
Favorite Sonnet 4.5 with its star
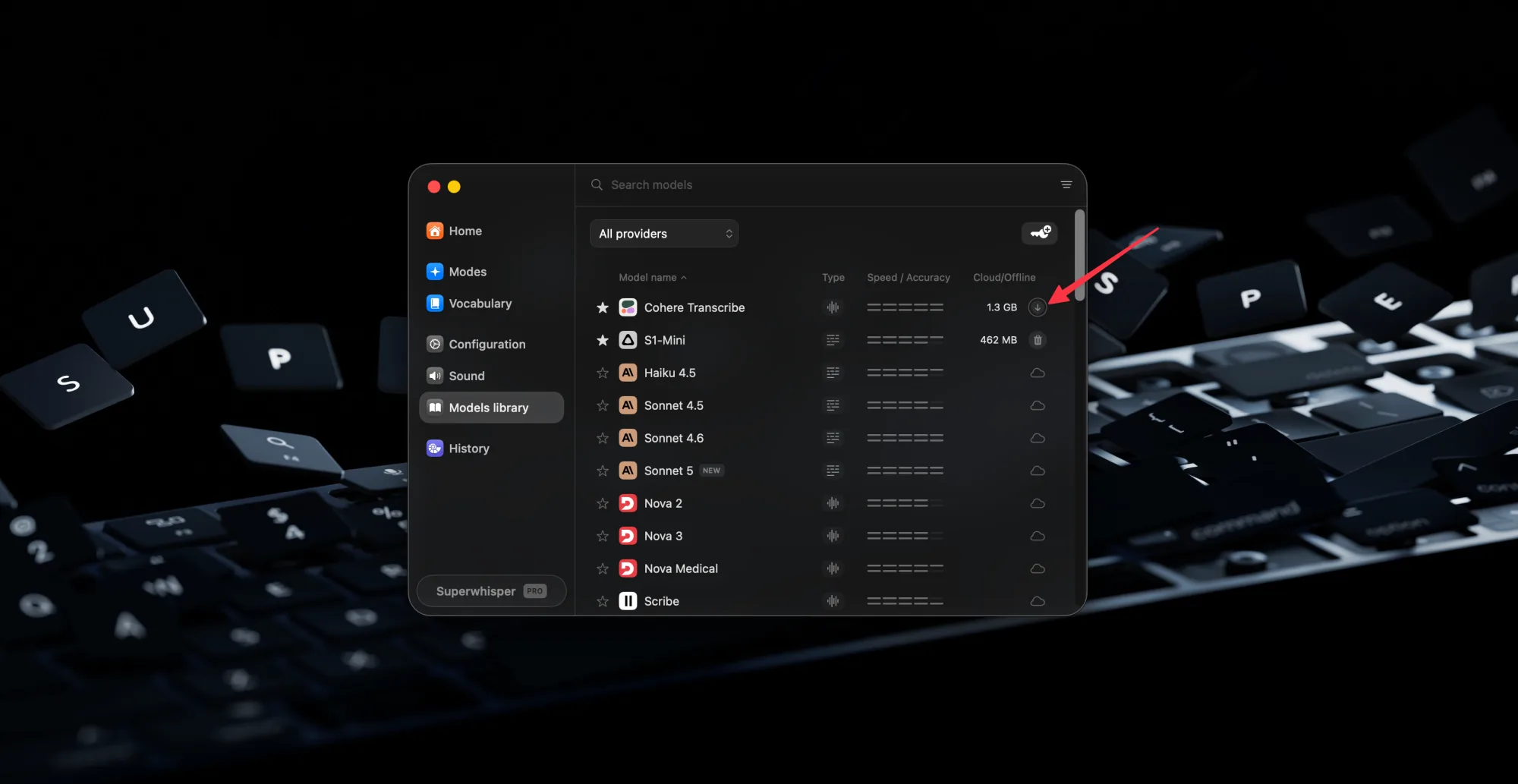pos(603,405)
